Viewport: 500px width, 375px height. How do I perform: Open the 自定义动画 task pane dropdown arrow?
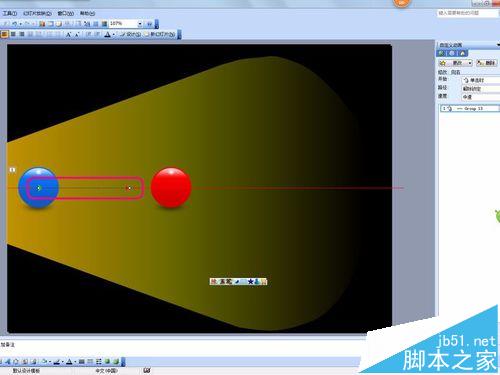point(498,45)
